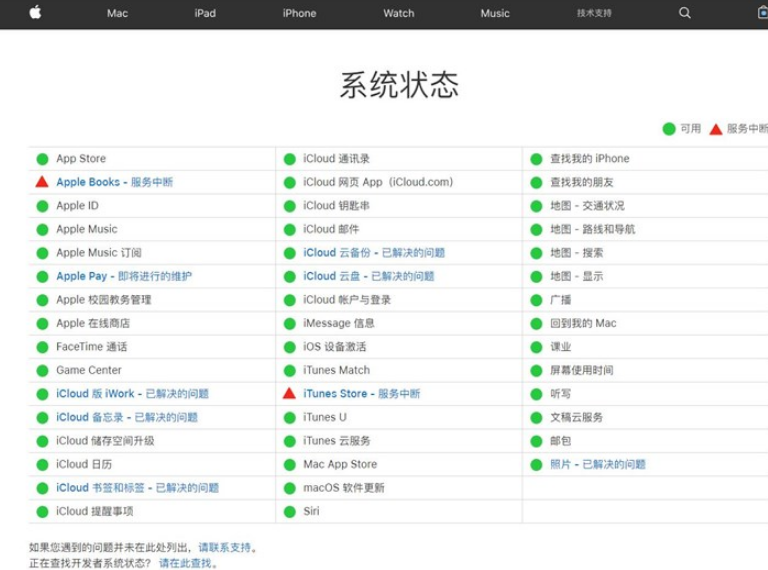768x570 pixels.
Task: Follow the 请联系支持 link
Action: (x=224, y=547)
